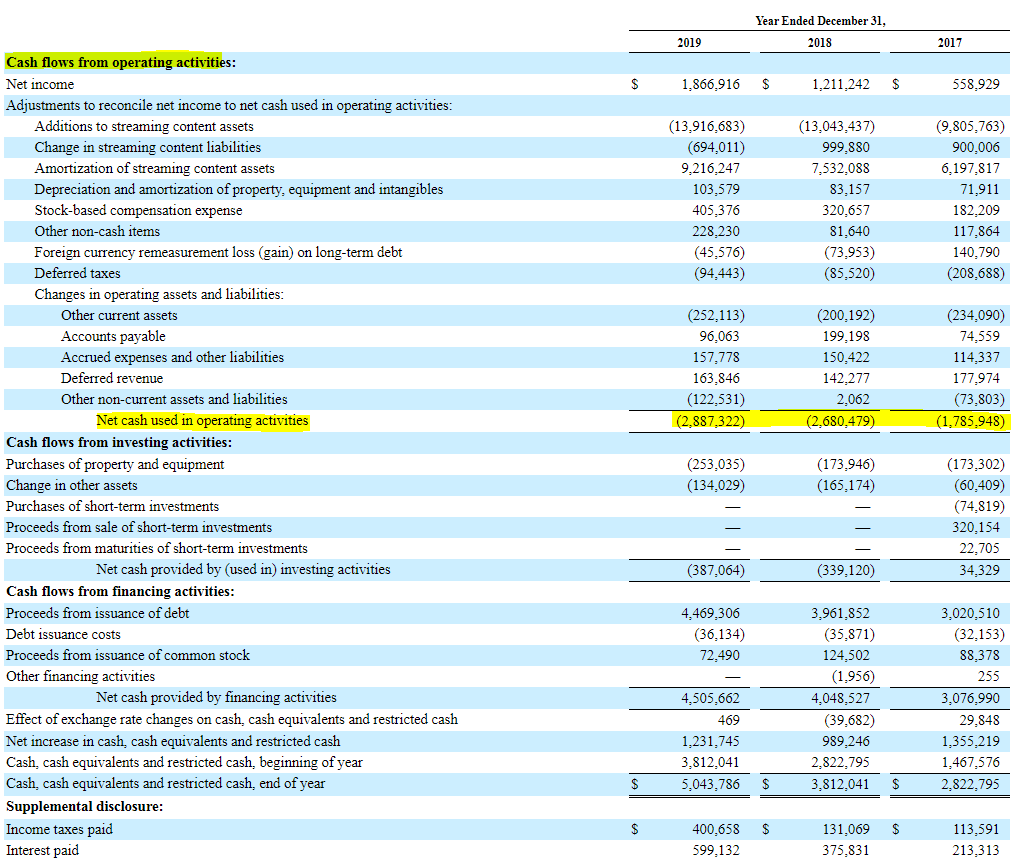1016x866 pixels.
Task: Select 'Other non-current assets and liabilities' label
Action: point(174,399)
